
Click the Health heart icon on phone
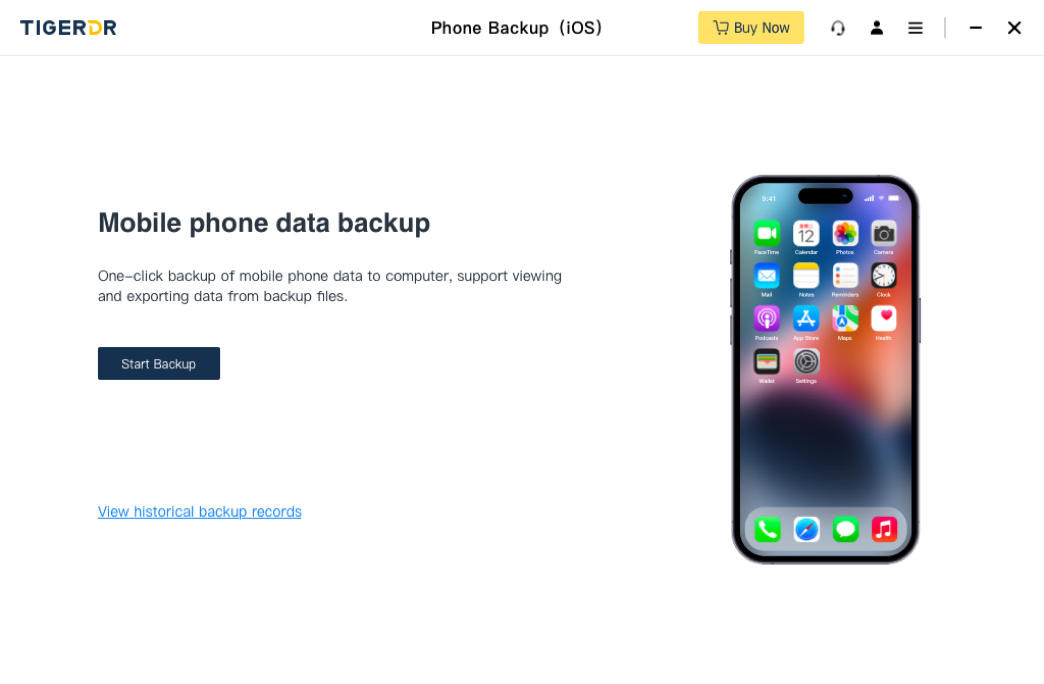[884, 319]
